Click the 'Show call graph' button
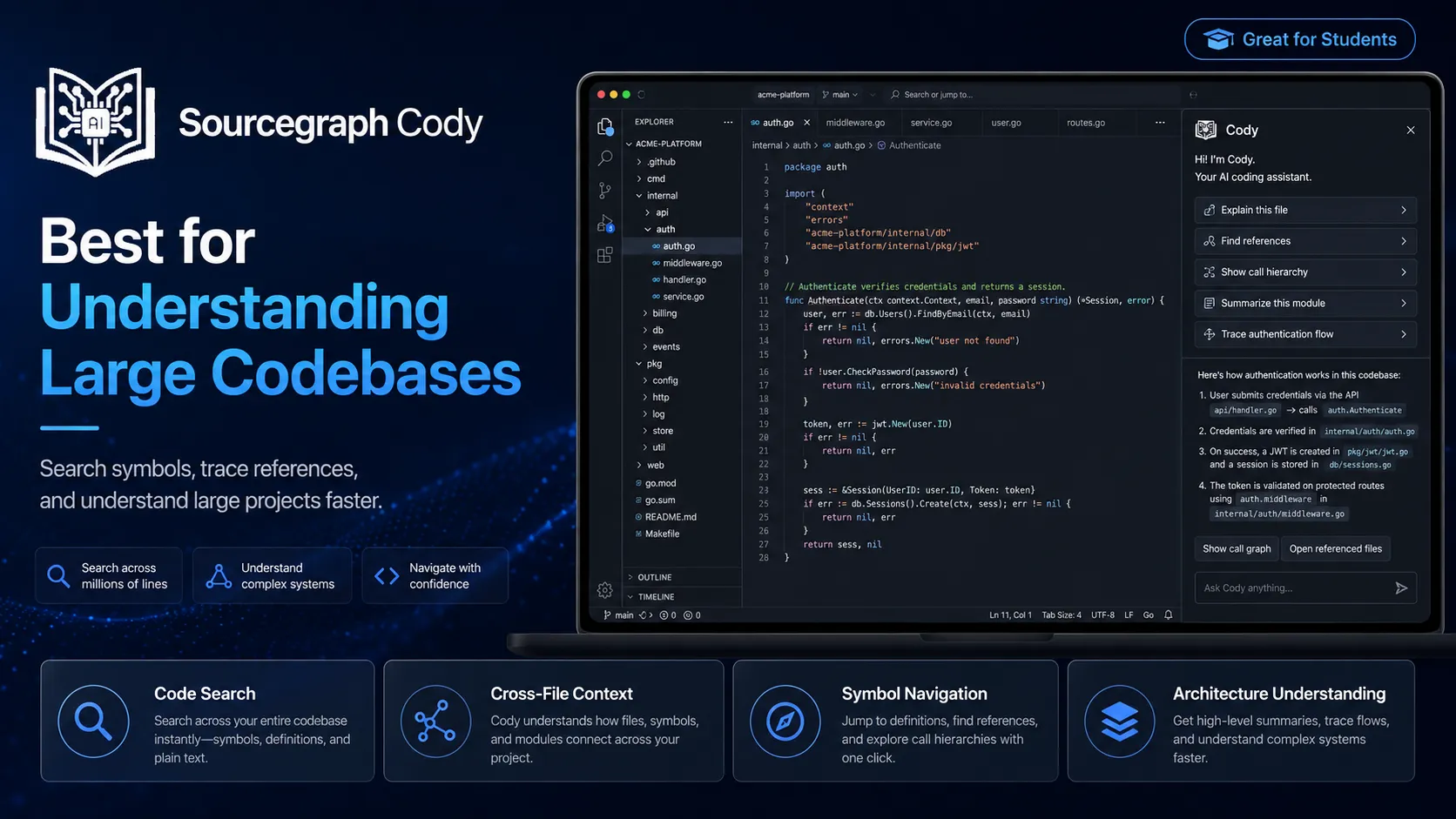 pyautogui.click(x=1237, y=548)
